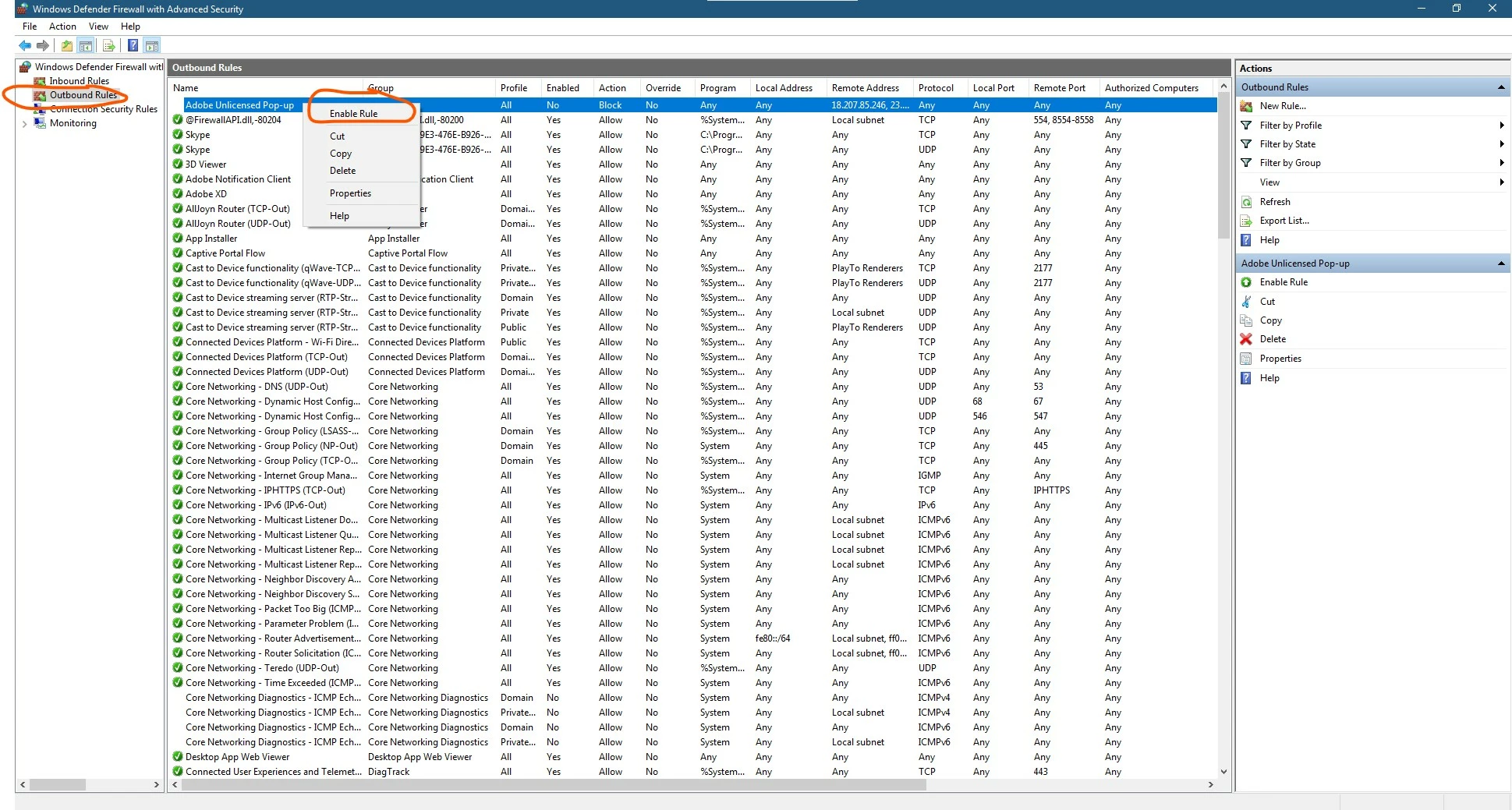This screenshot has height=810, width=1512.
Task: Click Export List icon in Actions pane
Action: pyautogui.click(x=1246, y=221)
